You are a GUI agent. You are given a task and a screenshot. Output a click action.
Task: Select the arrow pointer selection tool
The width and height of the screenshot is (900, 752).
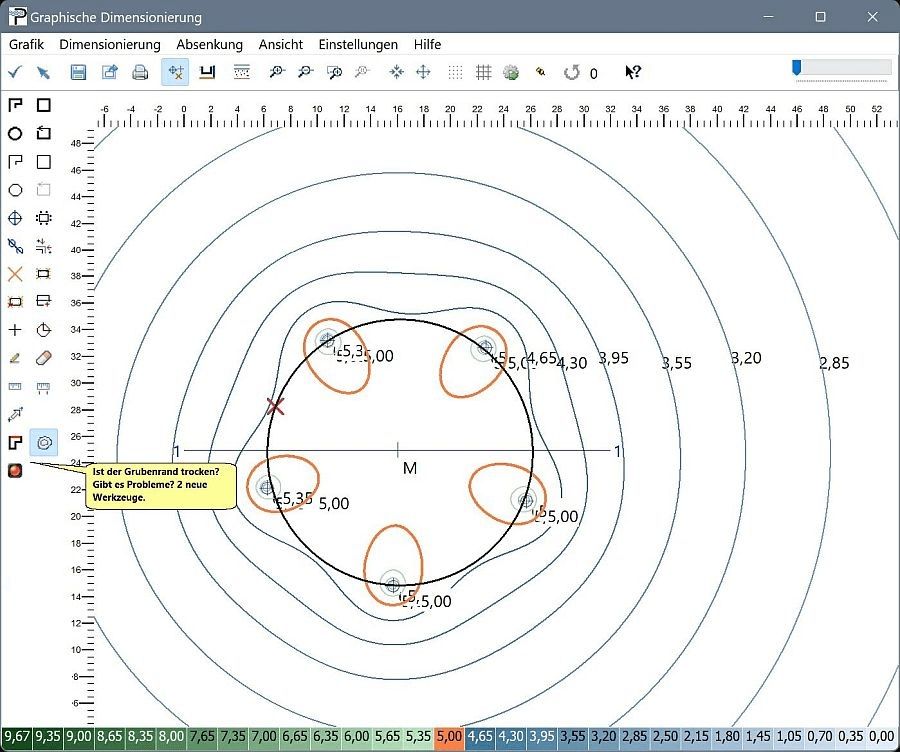pos(43,72)
